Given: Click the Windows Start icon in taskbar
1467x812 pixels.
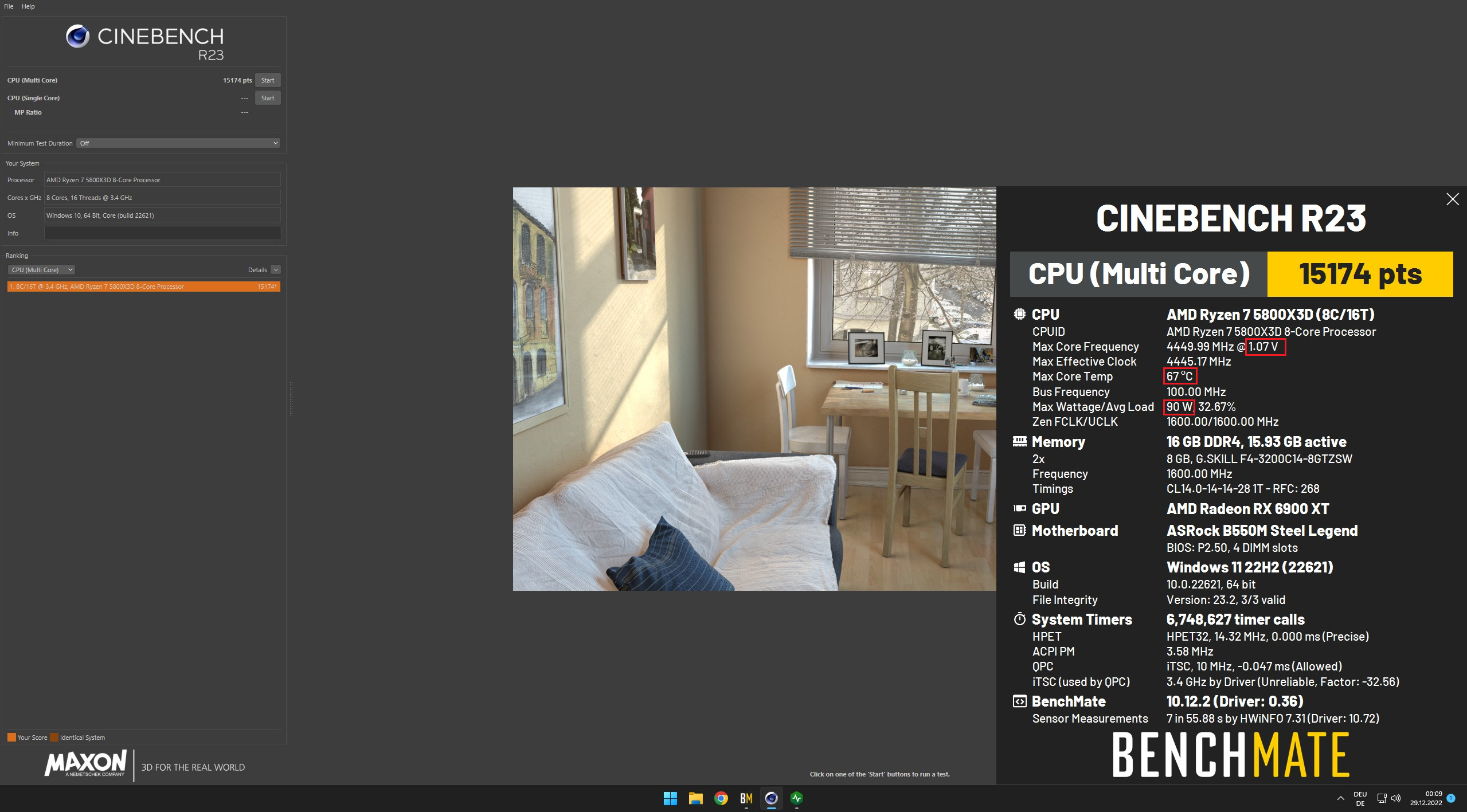Looking at the screenshot, I should 670,798.
